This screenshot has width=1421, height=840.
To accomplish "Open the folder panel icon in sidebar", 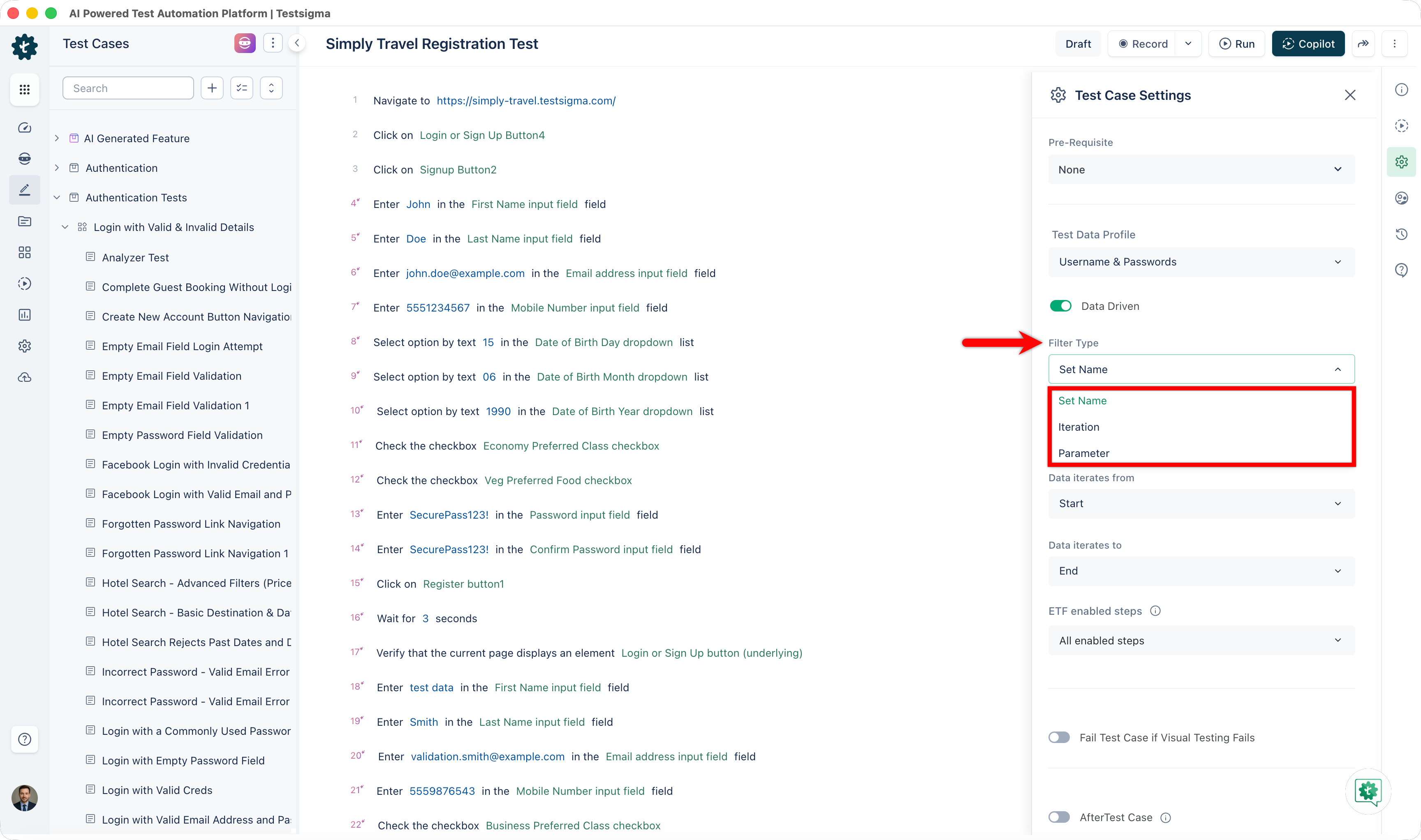I will click(x=24, y=222).
